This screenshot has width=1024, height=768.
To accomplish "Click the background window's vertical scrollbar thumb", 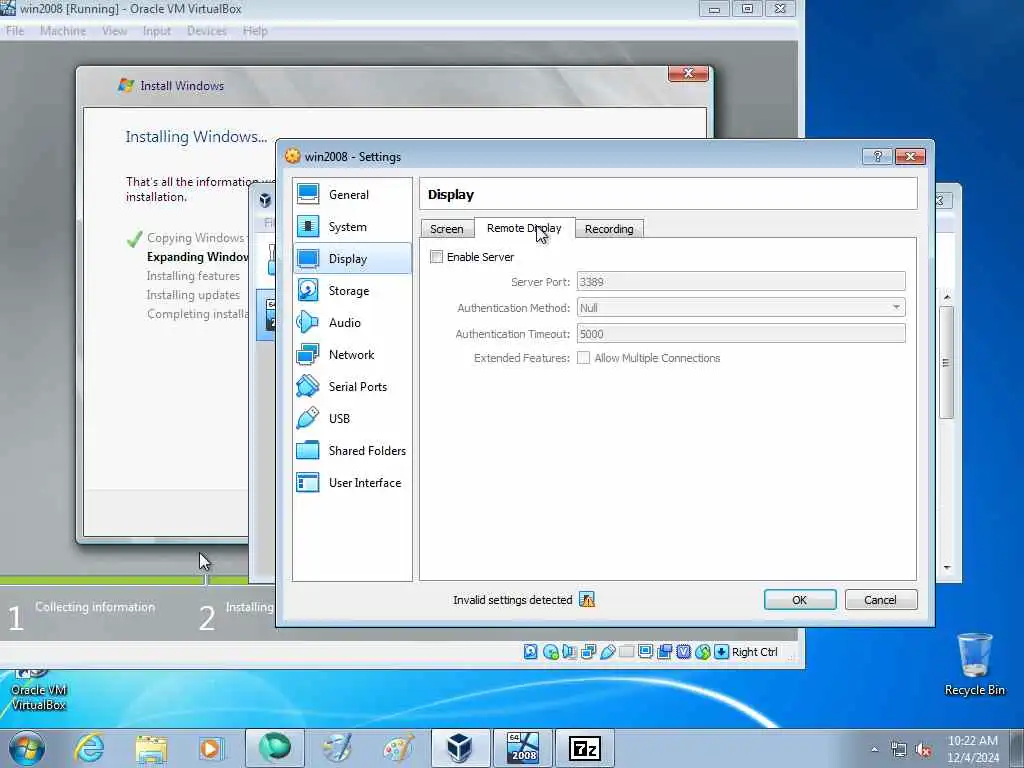I will 946,362.
